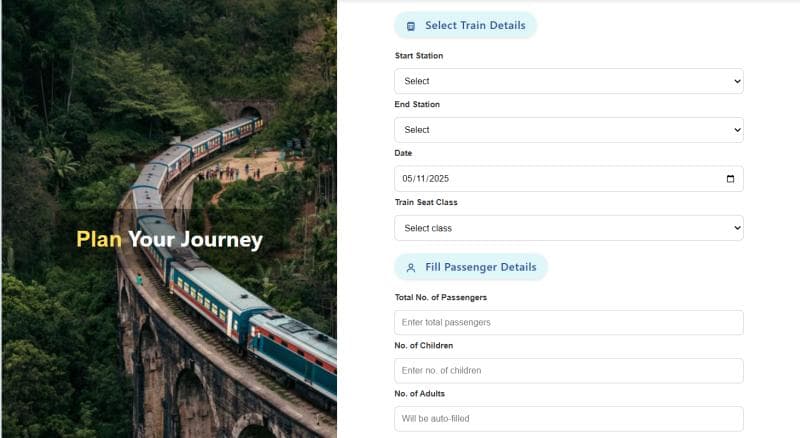
Task: Click the Plan Your Journey heading text
Action: (x=169, y=239)
